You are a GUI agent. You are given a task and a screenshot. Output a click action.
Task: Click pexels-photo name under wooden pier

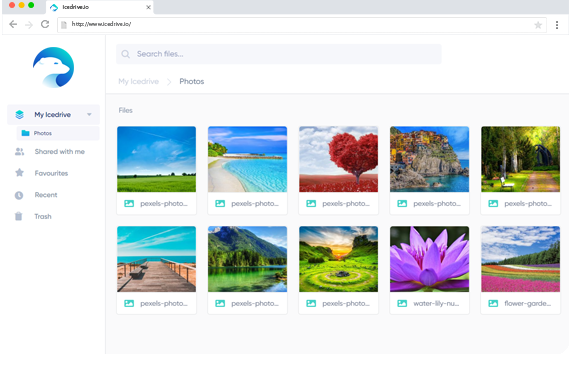pyautogui.click(x=164, y=303)
